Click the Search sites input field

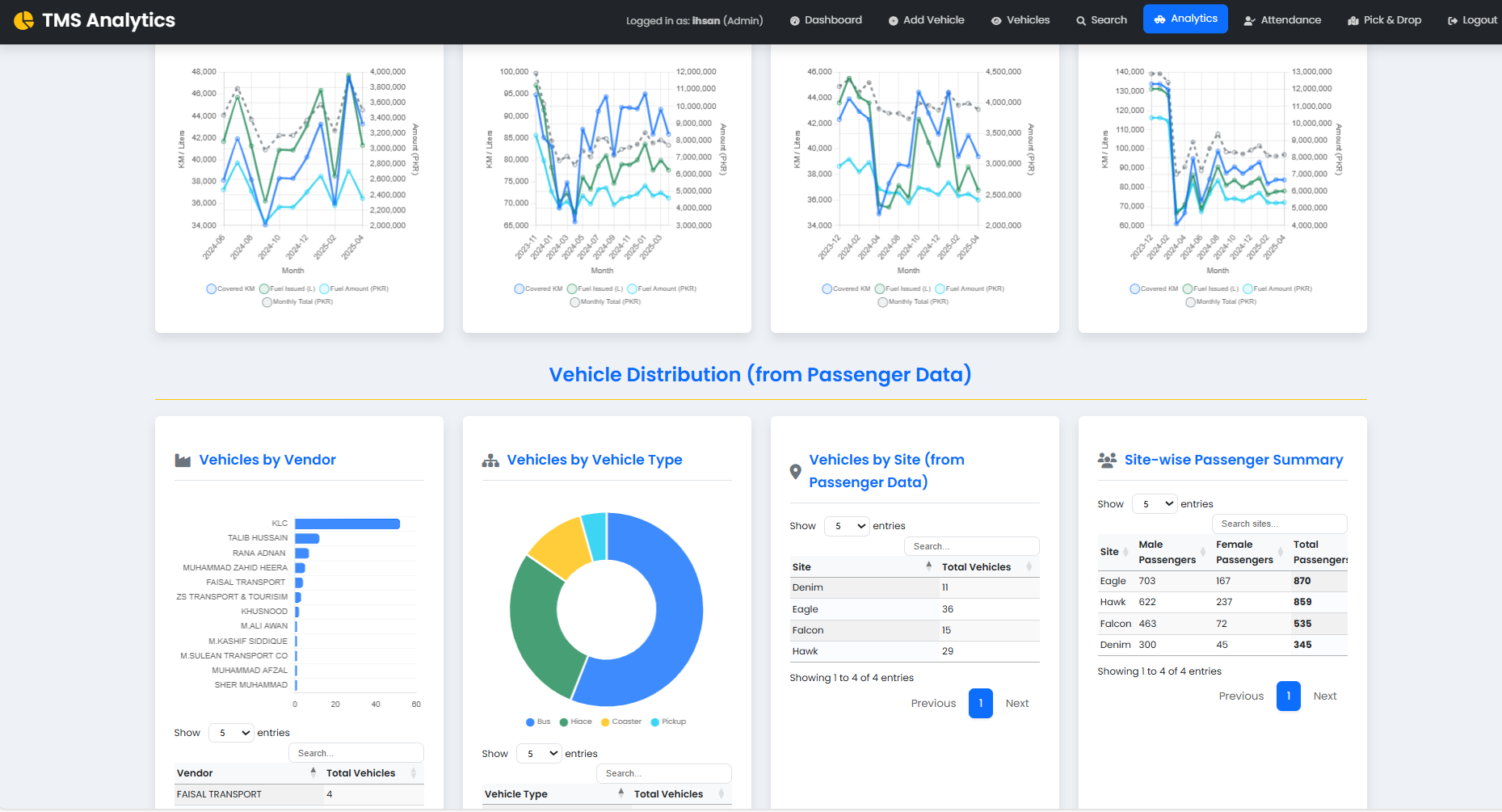point(1279,524)
